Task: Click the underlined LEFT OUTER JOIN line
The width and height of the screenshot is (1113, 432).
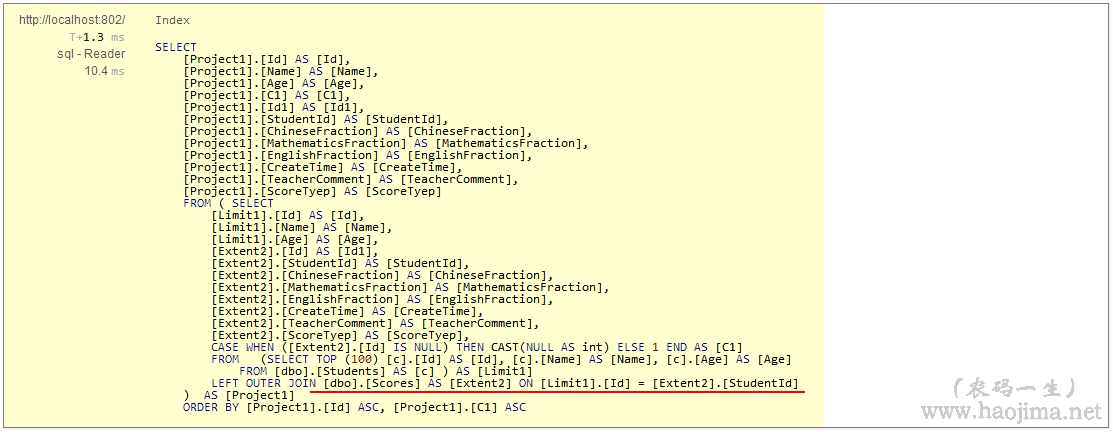Action: point(507,384)
